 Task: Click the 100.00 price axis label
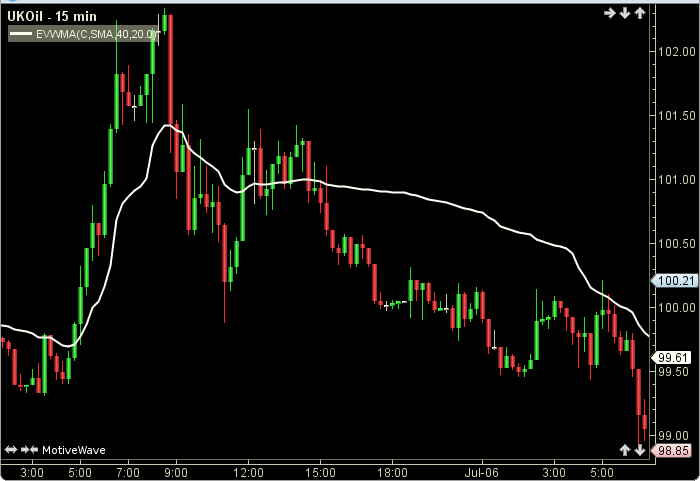click(677, 308)
